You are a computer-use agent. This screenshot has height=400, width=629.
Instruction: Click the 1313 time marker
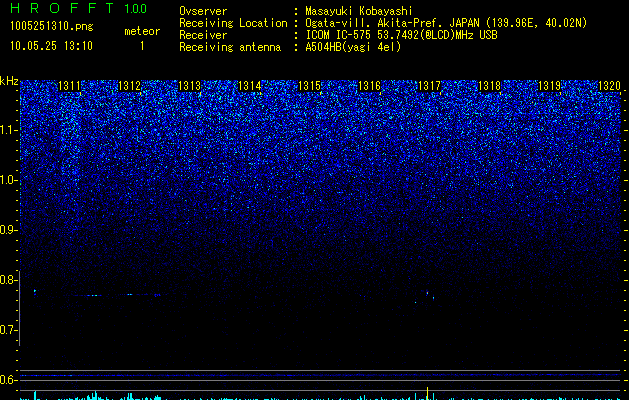[189, 86]
